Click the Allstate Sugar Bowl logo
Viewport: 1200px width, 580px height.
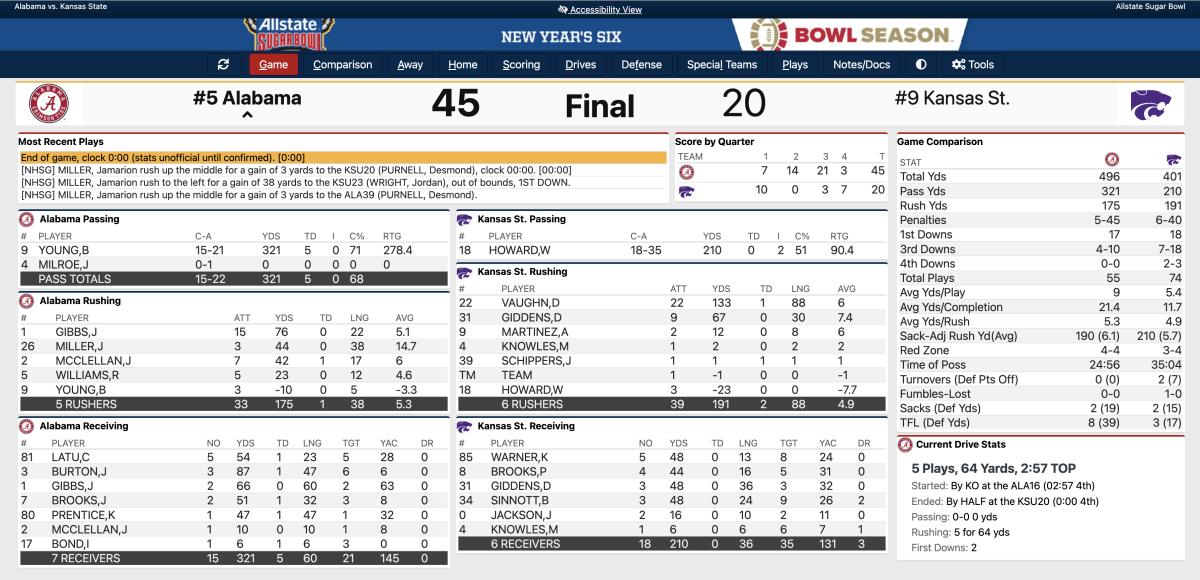point(289,33)
